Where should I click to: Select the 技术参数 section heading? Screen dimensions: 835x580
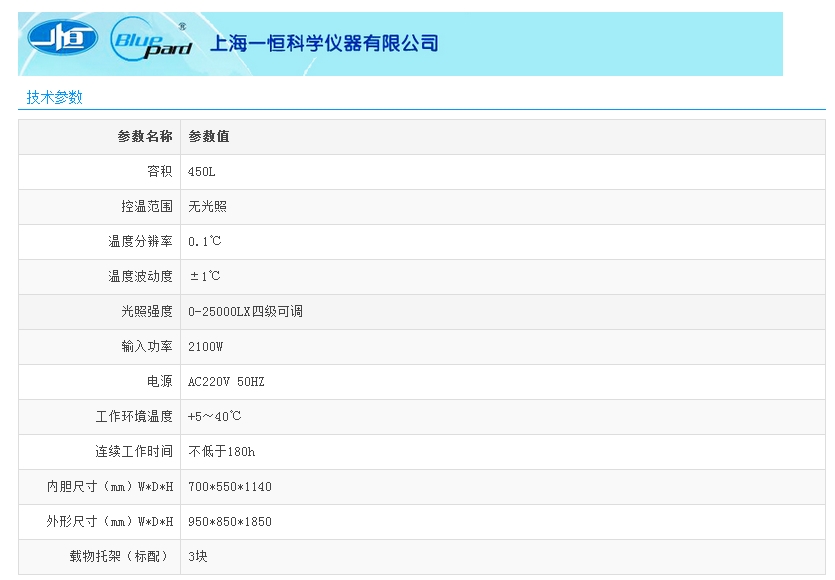coord(54,97)
